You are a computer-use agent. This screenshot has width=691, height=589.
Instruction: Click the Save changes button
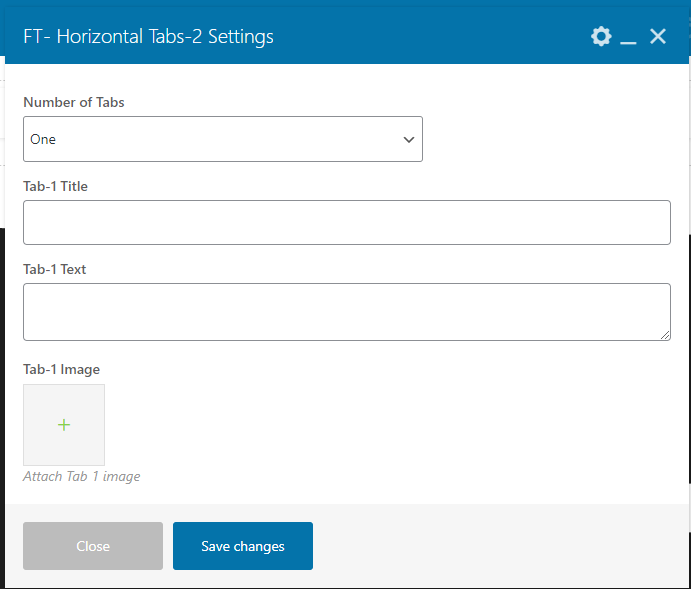pyautogui.click(x=243, y=546)
